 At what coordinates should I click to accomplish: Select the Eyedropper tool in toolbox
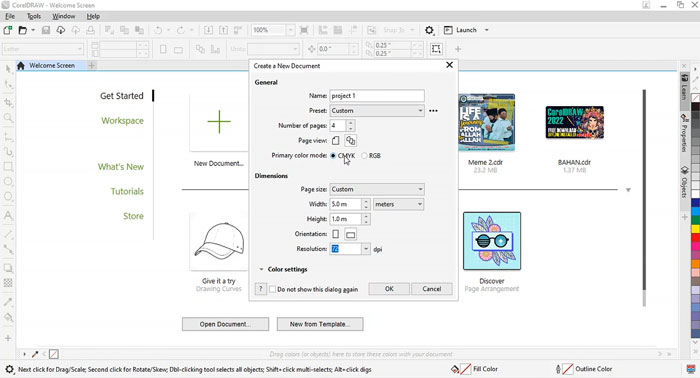coord(8,302)
